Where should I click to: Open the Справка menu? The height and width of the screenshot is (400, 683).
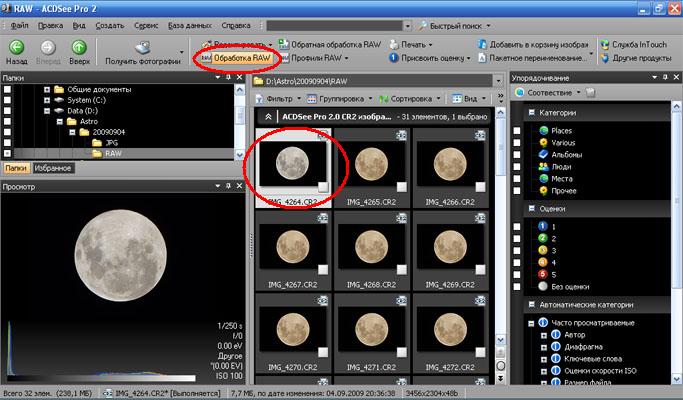click(x=236, y=26)
